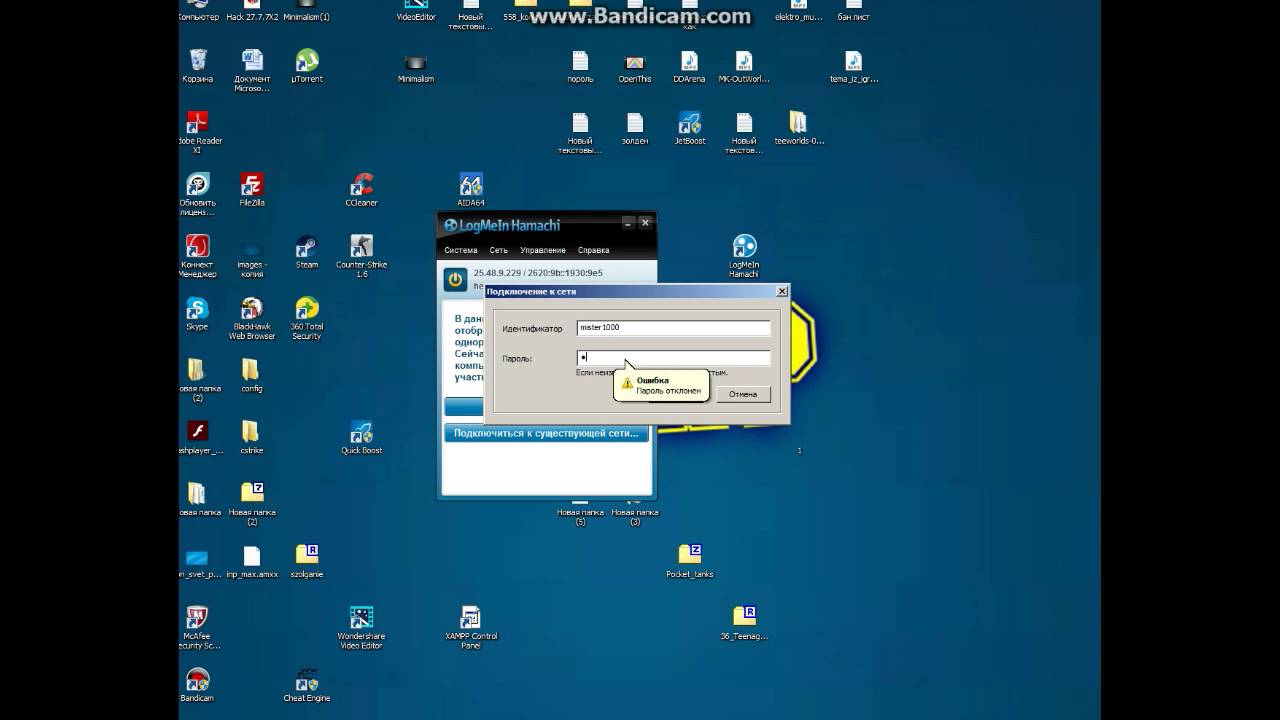This screenshot has width=1280, height=720.
Task: Select the Adobe Reader XI icon
Action: point(199,132)
